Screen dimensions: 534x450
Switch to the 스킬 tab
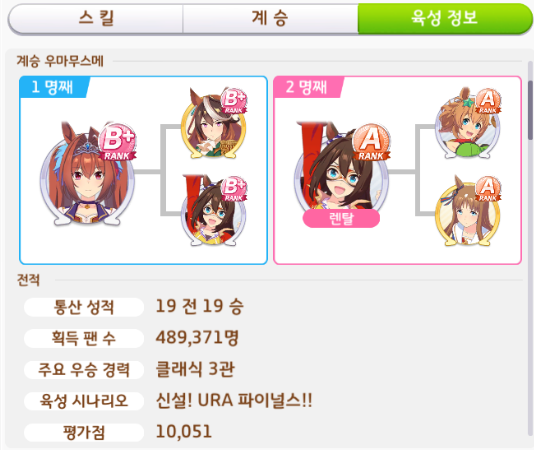pos(96,18)
